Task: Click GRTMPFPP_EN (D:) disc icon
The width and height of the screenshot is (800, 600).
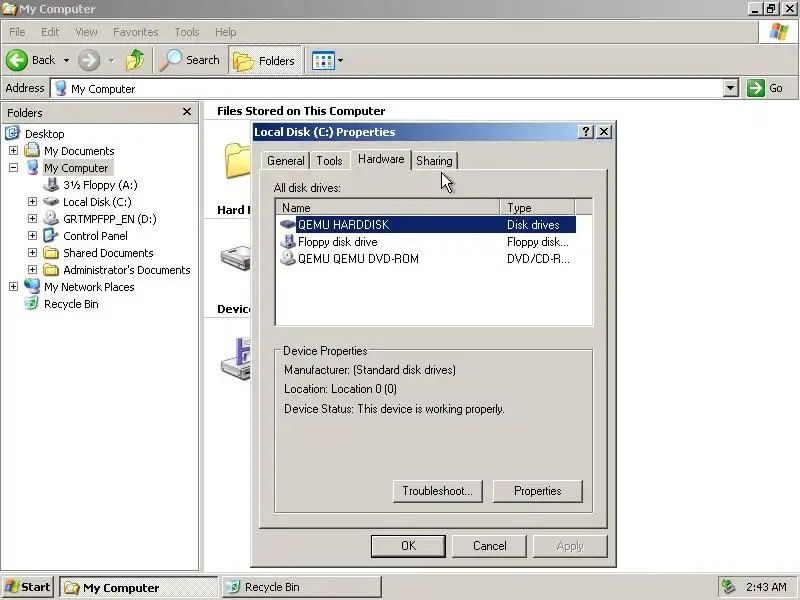Action: [x=51, y=218]
